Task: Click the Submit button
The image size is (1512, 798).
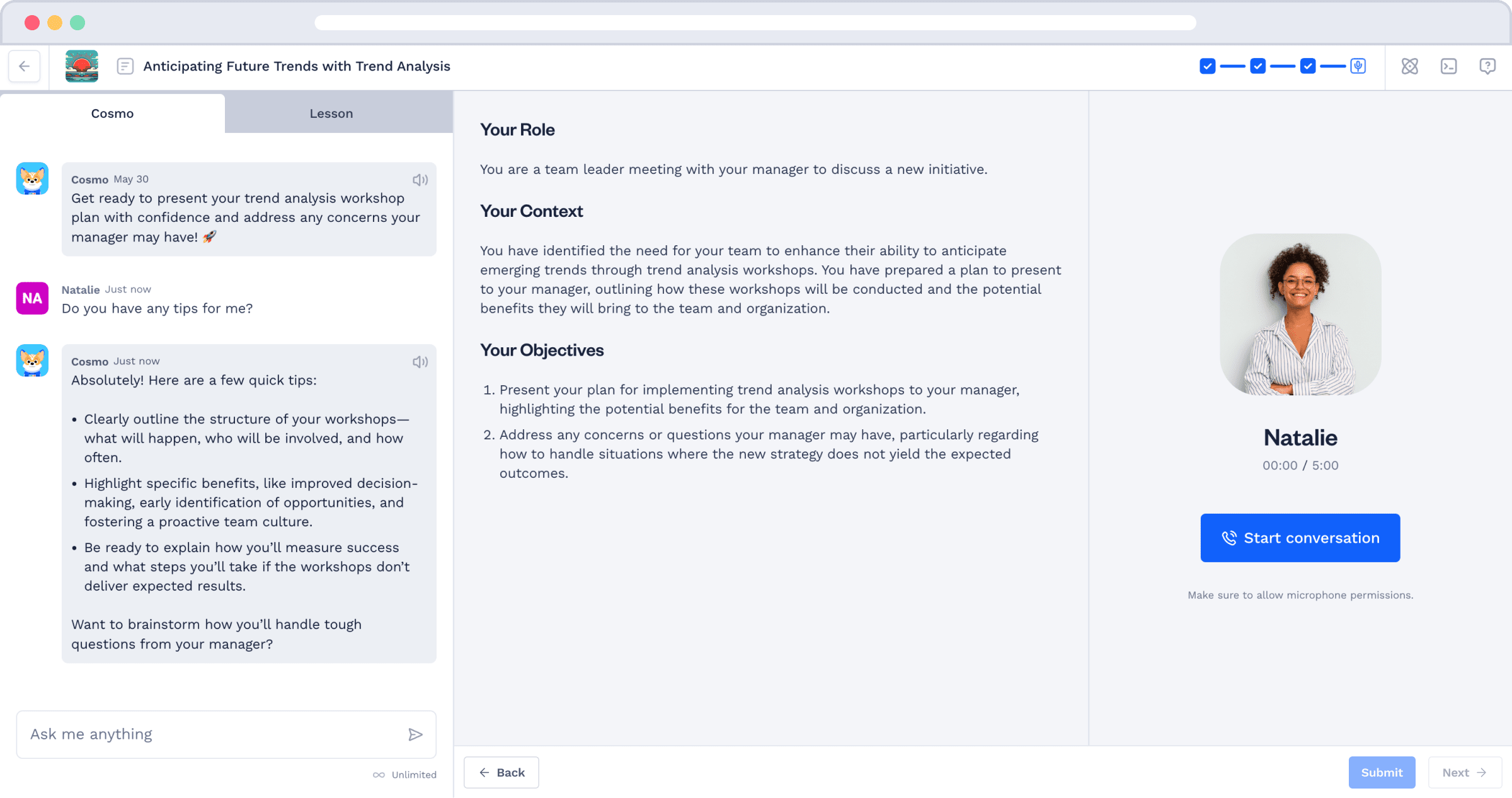Action: click(1382, 772)
